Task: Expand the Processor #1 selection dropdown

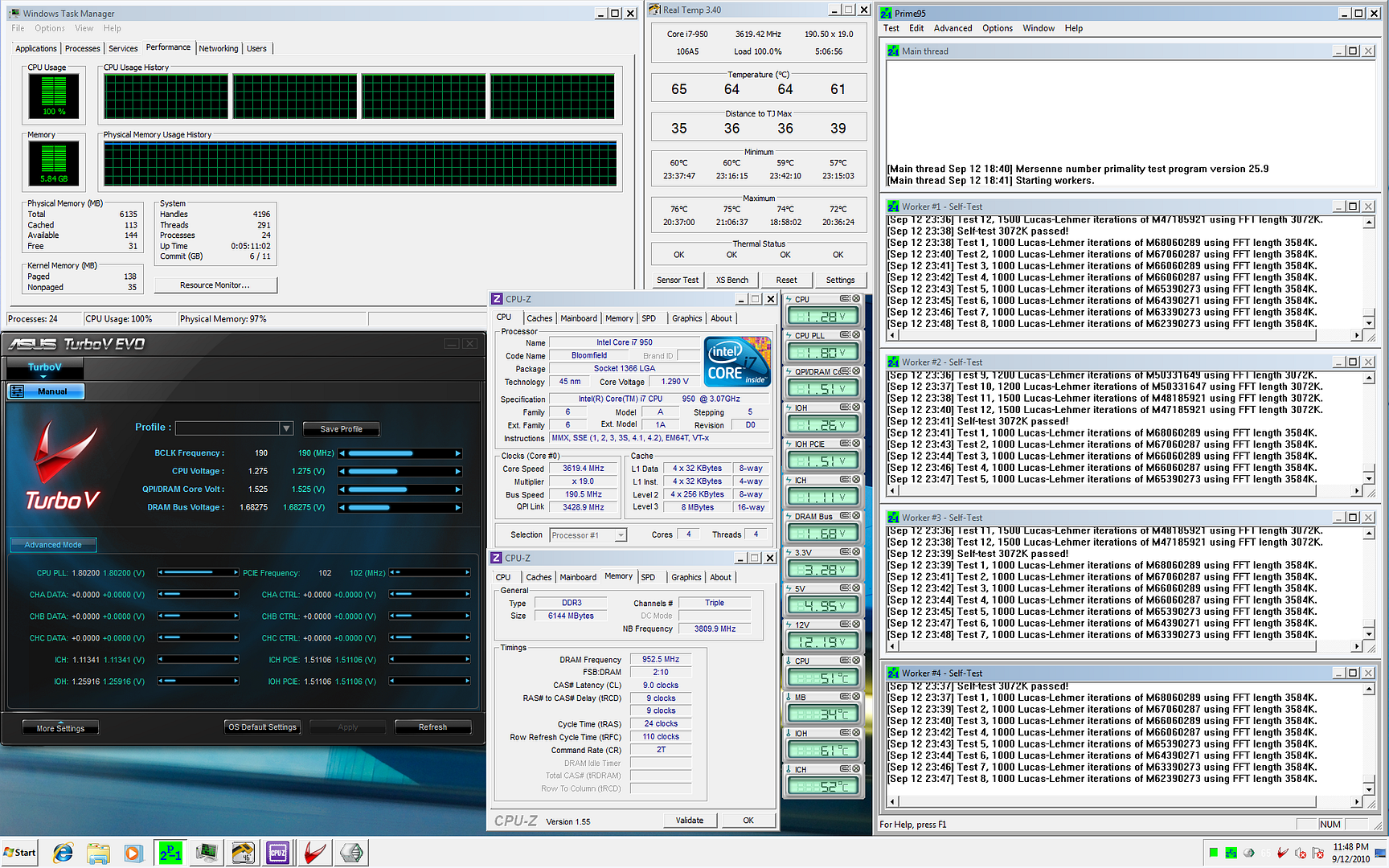Action: coord(621,535)
